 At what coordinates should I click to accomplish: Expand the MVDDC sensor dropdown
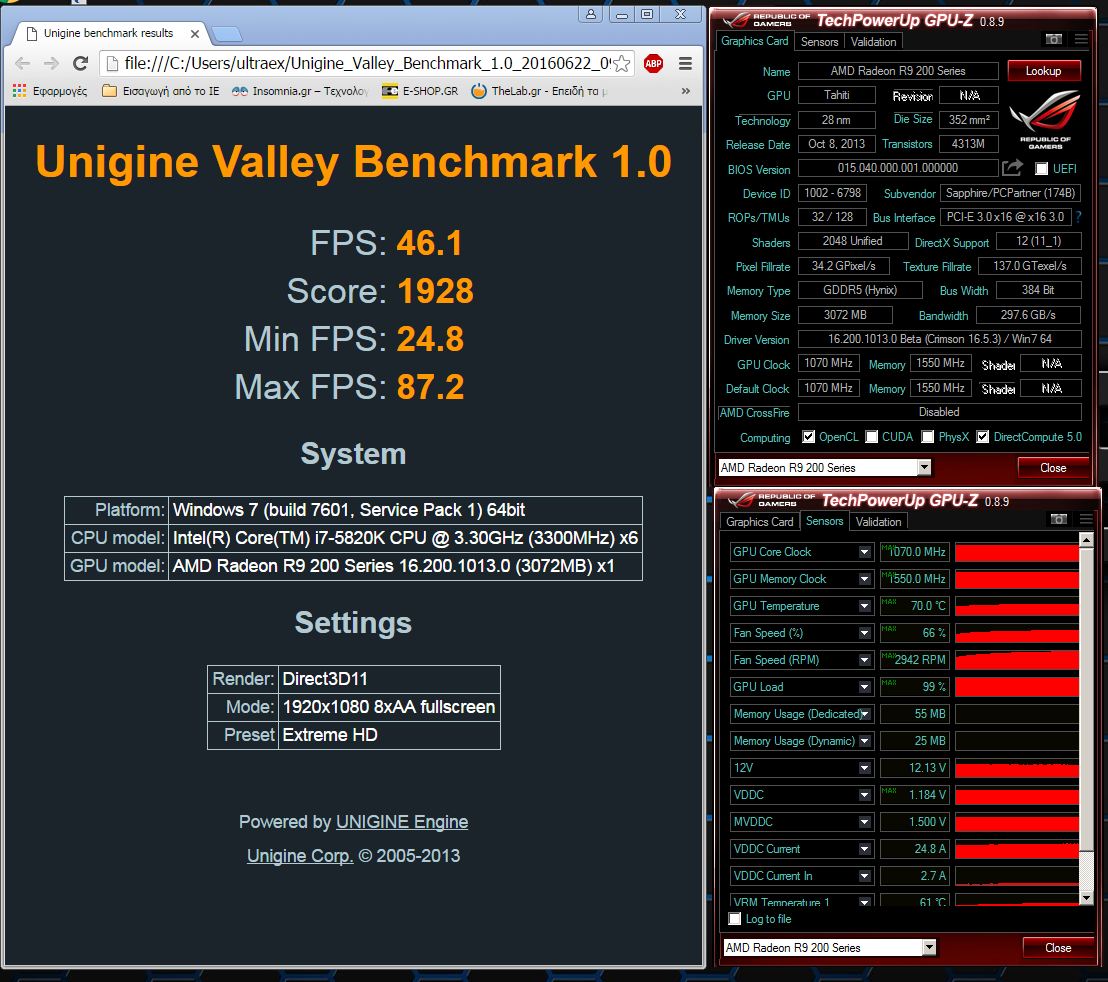[x=864, y=822]
